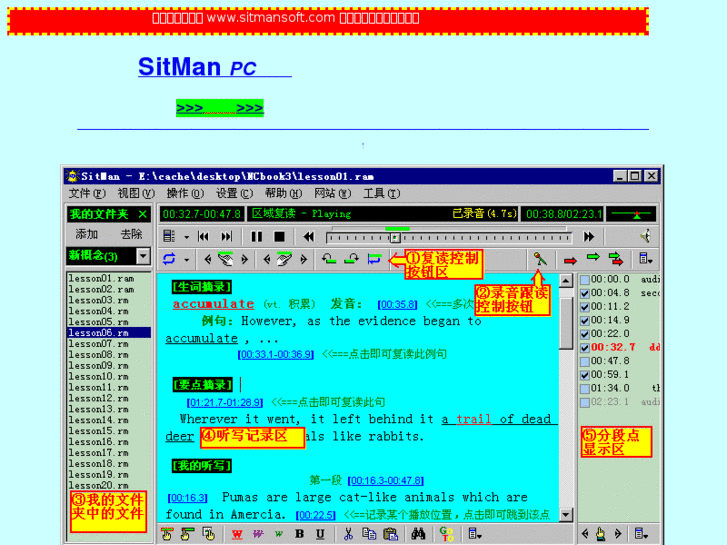
Task: Click the binoculars find icon
Action: 418,534
